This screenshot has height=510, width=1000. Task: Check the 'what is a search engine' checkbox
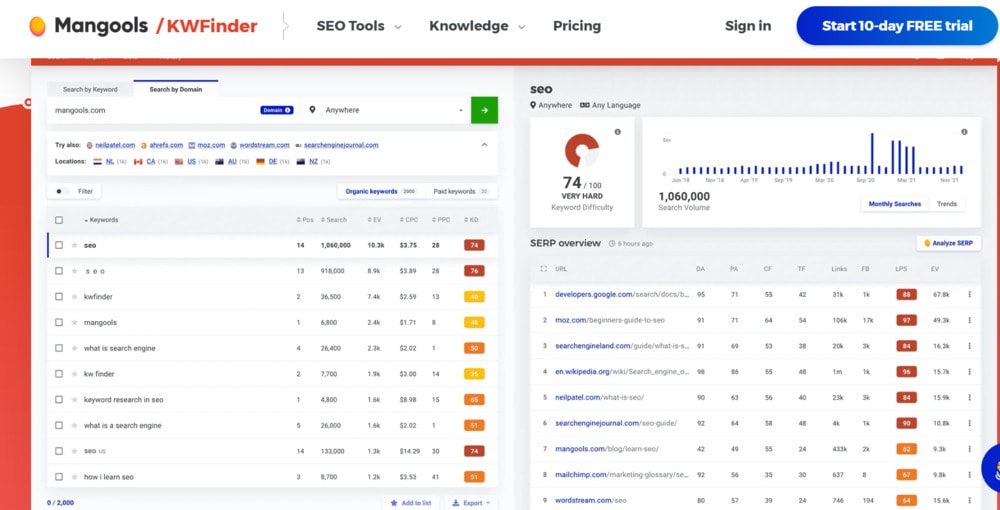coord(59,425)
